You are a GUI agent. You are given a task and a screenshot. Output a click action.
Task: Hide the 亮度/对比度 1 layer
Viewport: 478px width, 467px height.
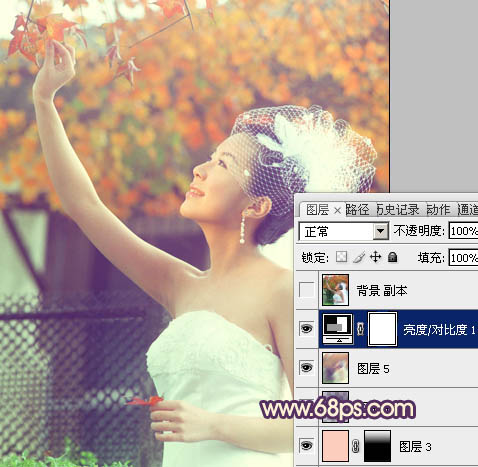[306, 329]
